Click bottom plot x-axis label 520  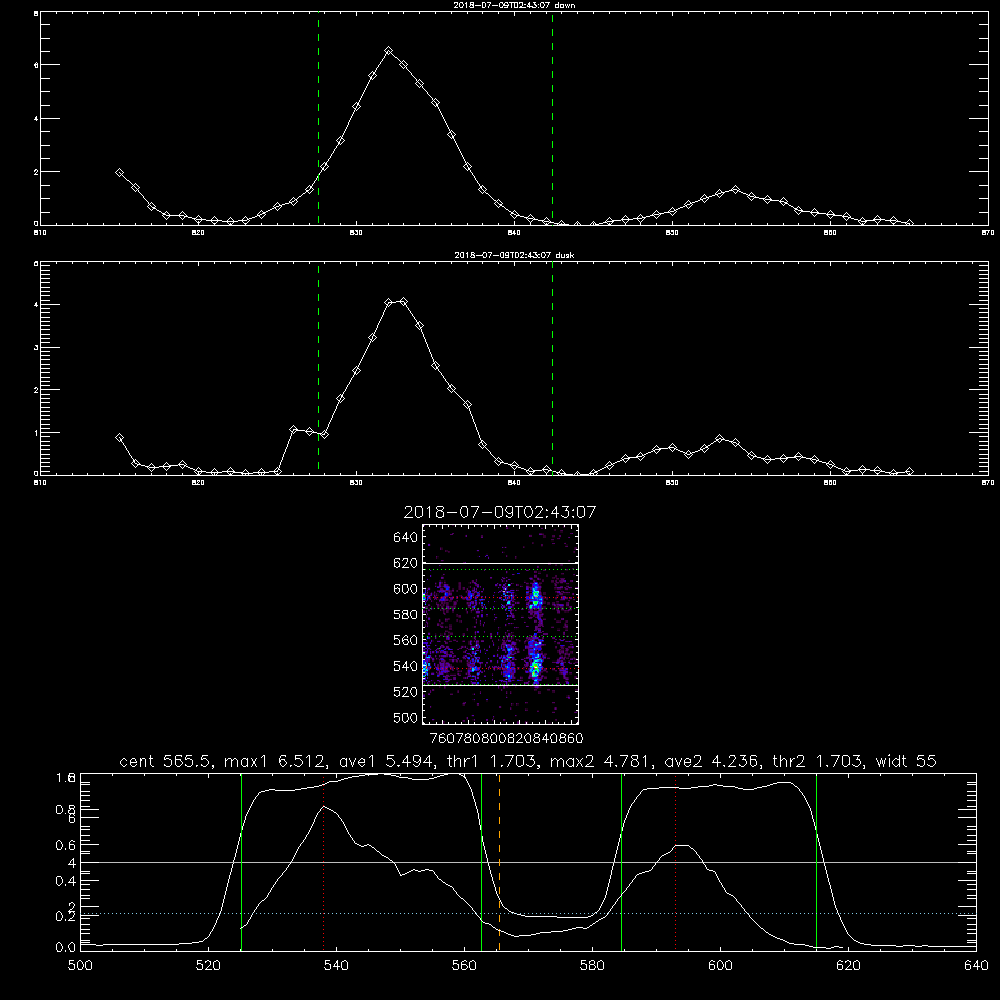pyautogui.click(x=208, y=966)
